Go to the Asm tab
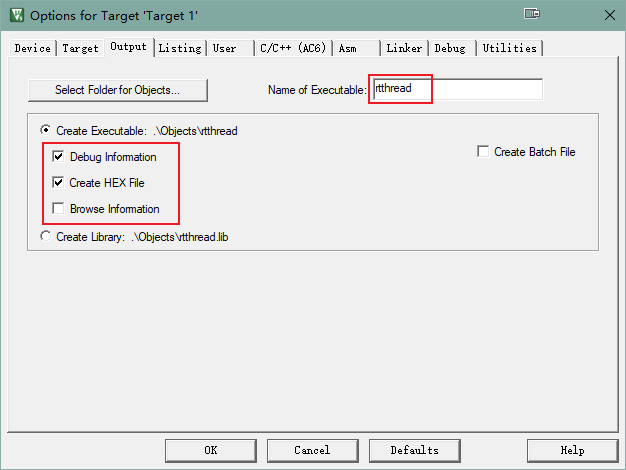Viewport: 626px width, 470px height. (348, 48)
